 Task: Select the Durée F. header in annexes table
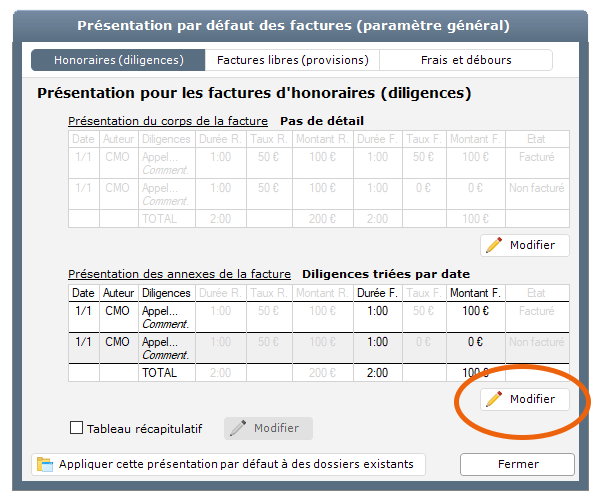(x=378, y=293)
